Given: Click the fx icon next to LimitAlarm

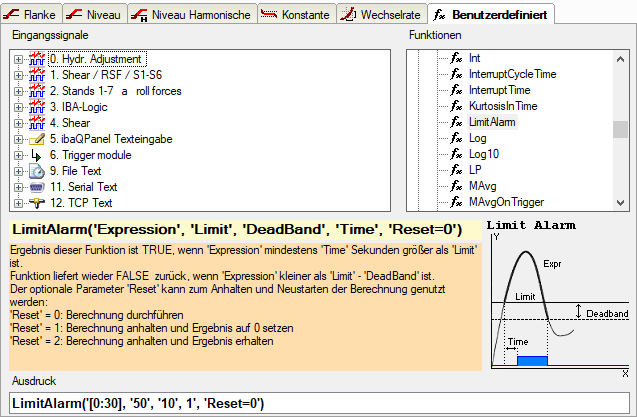Looking at the screenshot, I should click(x=456, y=122).
